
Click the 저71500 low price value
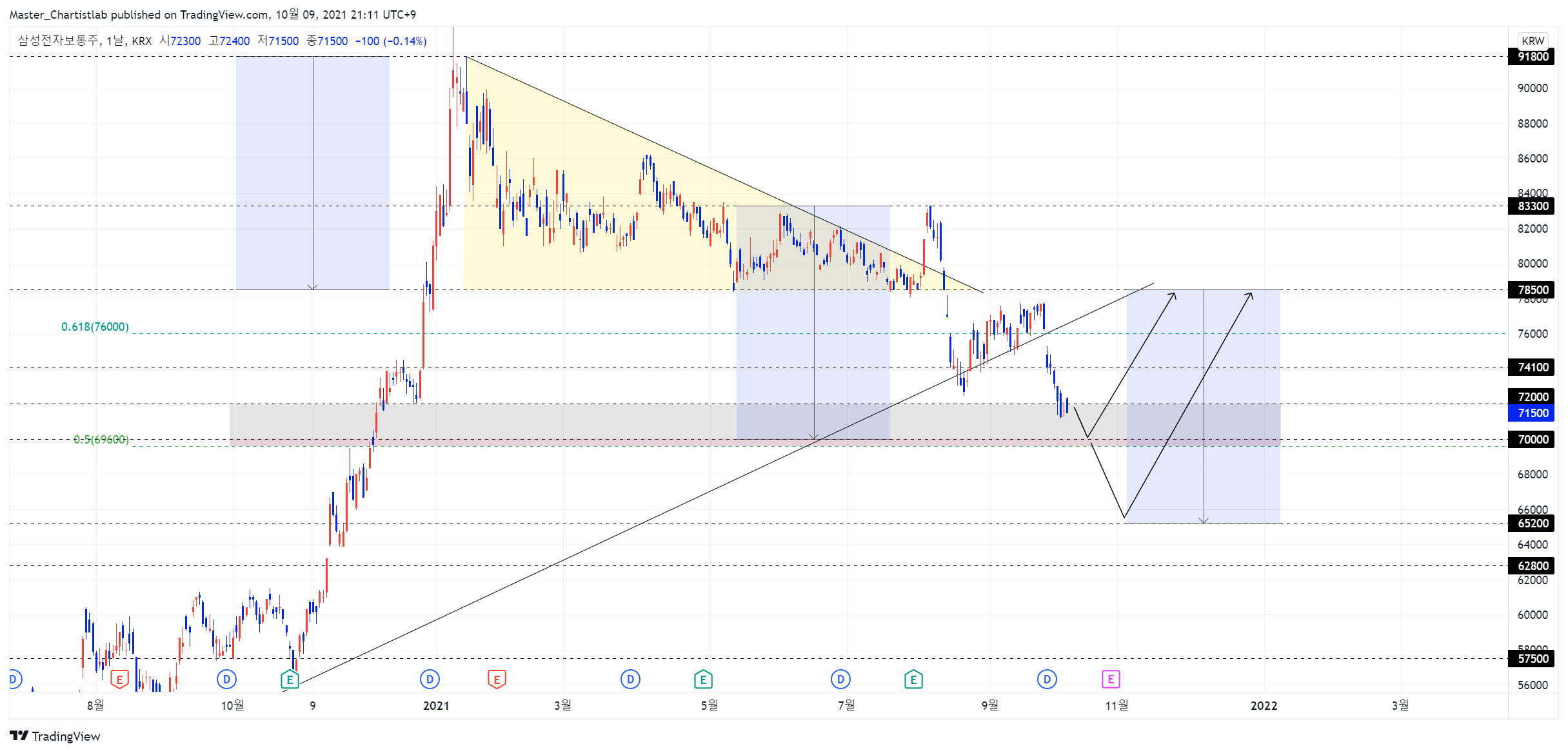278,41
